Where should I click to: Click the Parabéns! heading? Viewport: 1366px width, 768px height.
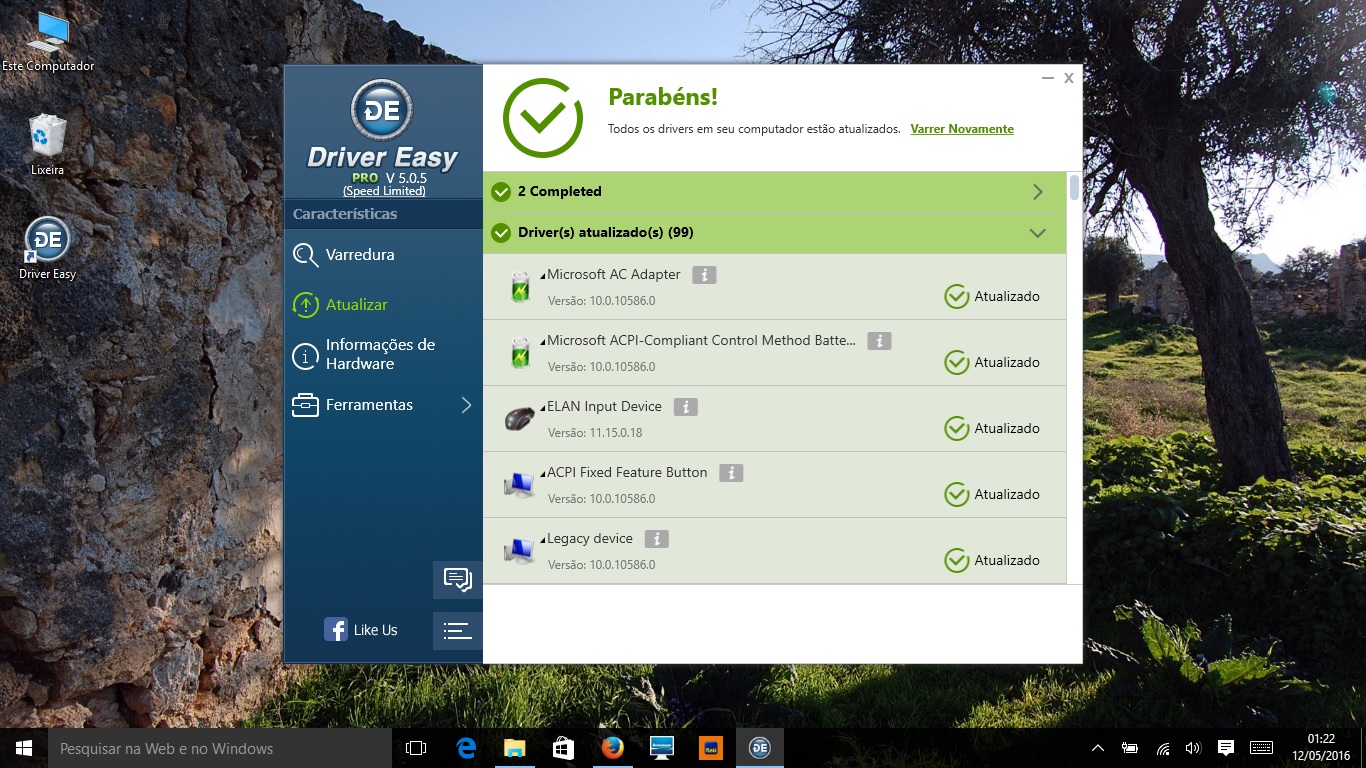(x=663, y=97)
